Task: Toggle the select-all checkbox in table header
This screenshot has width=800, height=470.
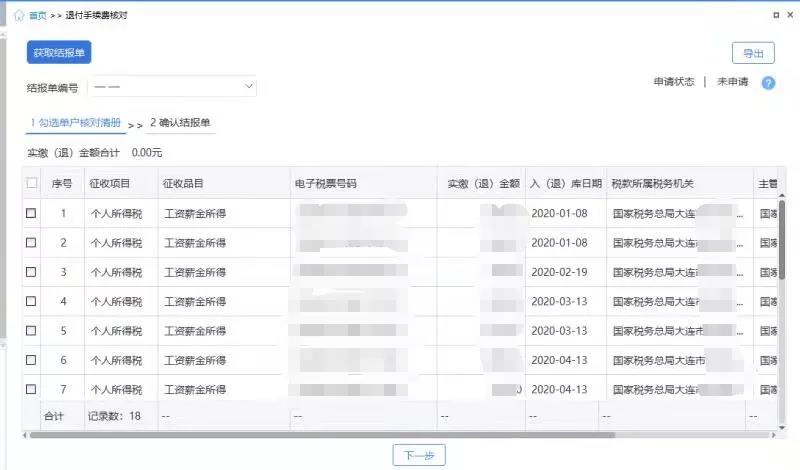Action: pyautogui.click(x=32, y=183)
